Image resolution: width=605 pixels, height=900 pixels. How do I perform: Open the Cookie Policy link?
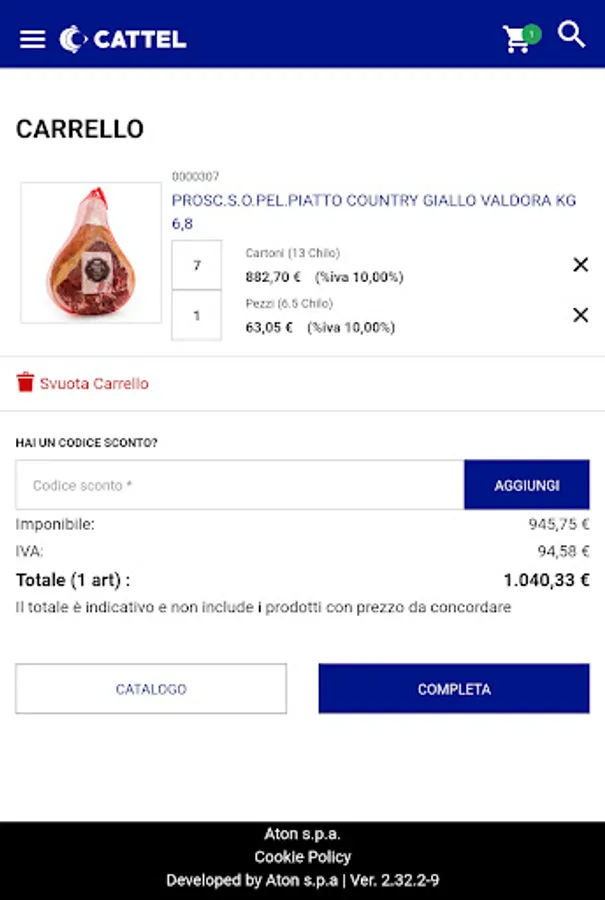pos(302,857)
